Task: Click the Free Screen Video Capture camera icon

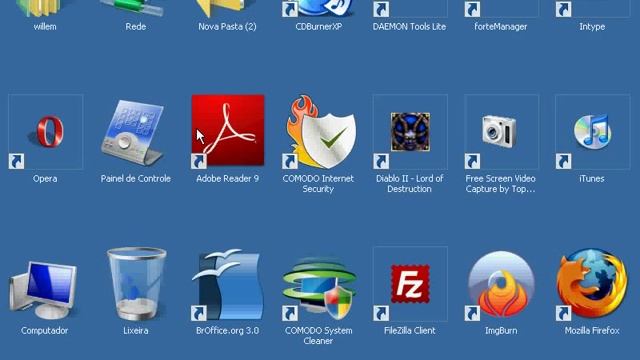Action: (501, 131)
